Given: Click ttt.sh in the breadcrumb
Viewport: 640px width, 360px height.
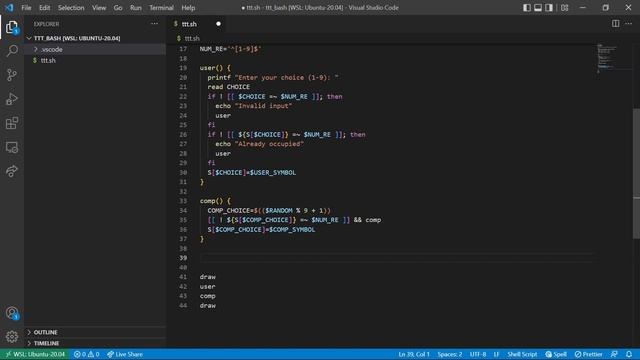Looking at the screenshot, I should point(192,38).
